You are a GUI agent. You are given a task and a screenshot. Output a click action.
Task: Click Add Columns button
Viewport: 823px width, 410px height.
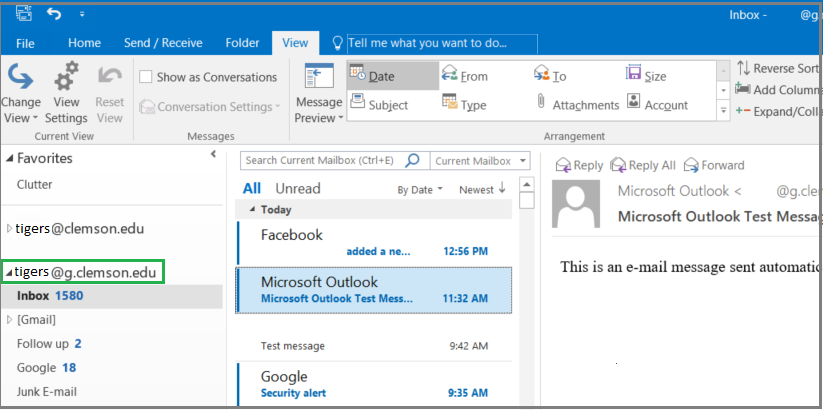[x=779, y=90]
